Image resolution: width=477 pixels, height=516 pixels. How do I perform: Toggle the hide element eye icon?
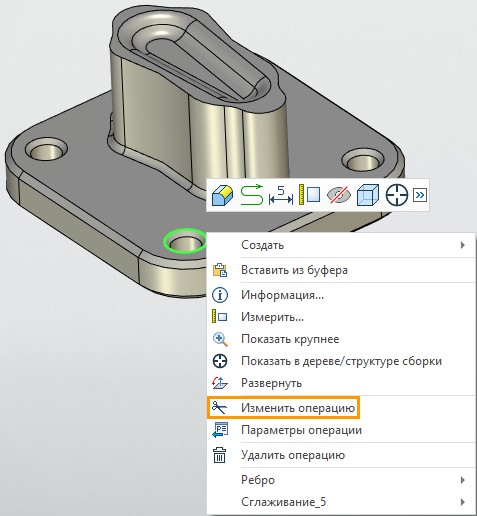(338, 195)
